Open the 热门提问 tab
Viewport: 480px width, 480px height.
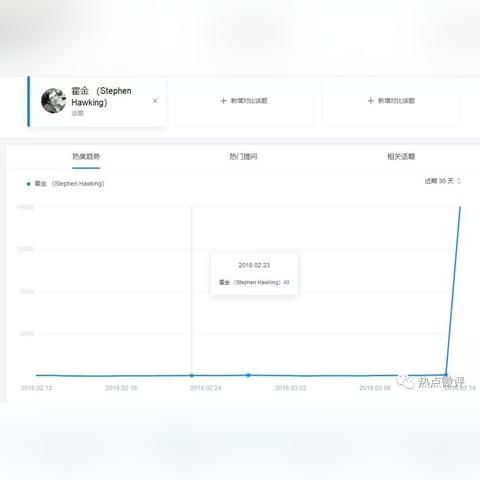tap(243, 156)
